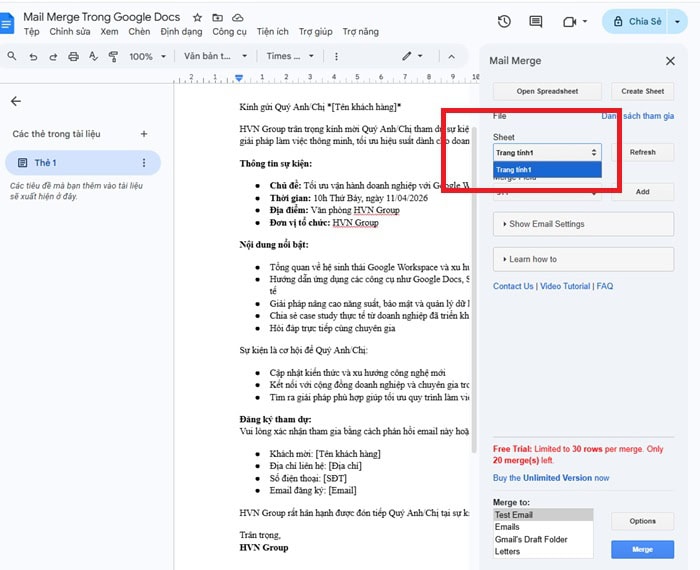Click the Open Spreadsheet button
The image size is (700, 570).
coord(547,91)
